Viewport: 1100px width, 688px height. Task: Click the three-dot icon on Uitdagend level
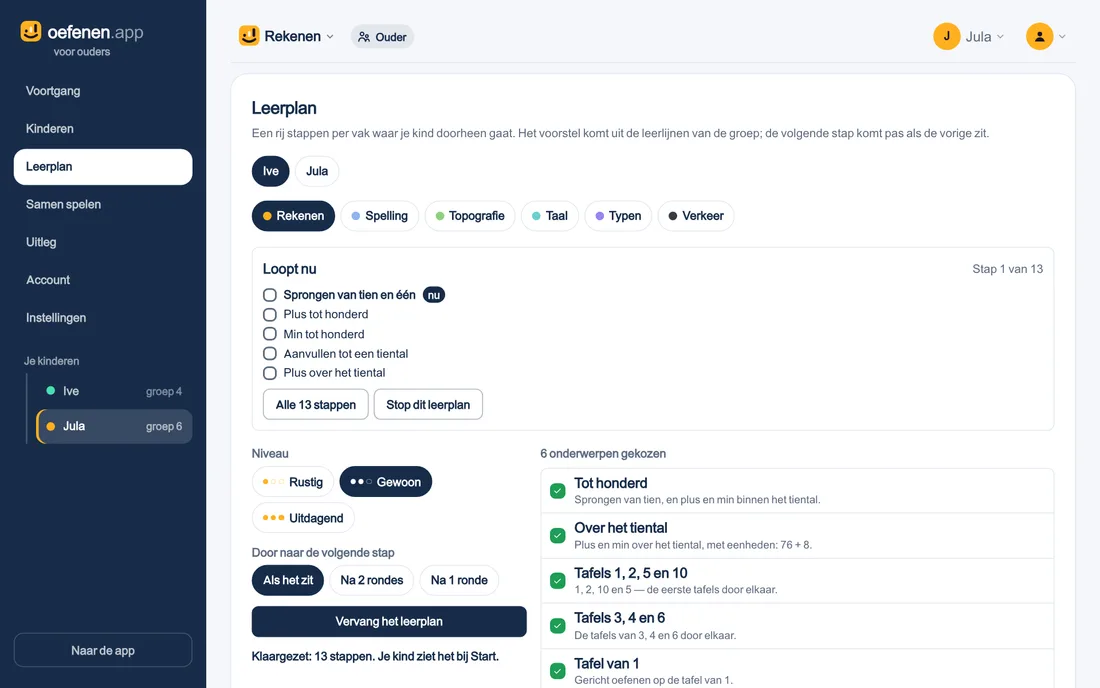(273, 518)
